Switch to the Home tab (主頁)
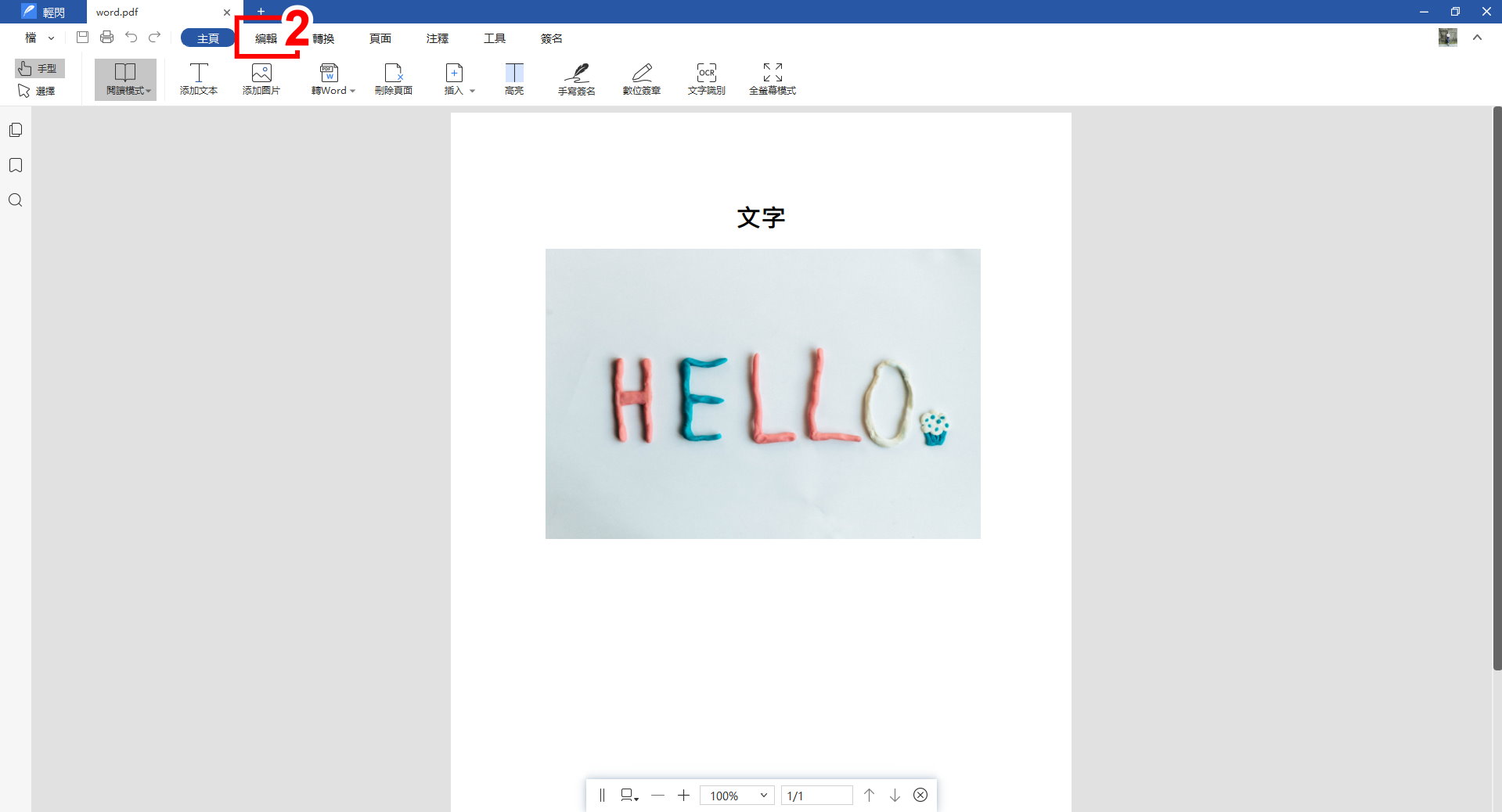 click(208, 38)
